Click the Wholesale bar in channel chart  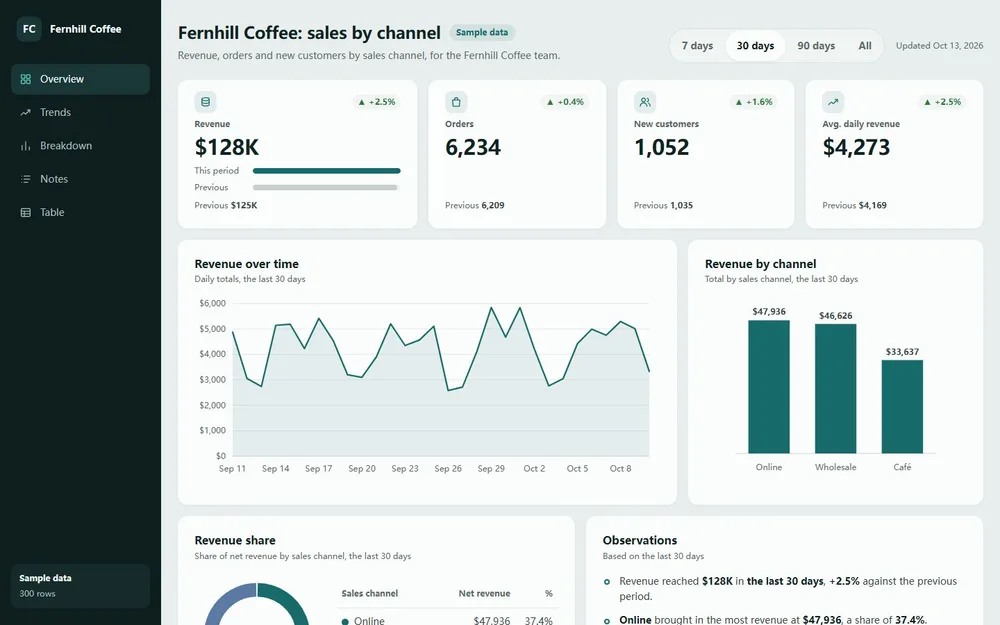coord(835,389)
